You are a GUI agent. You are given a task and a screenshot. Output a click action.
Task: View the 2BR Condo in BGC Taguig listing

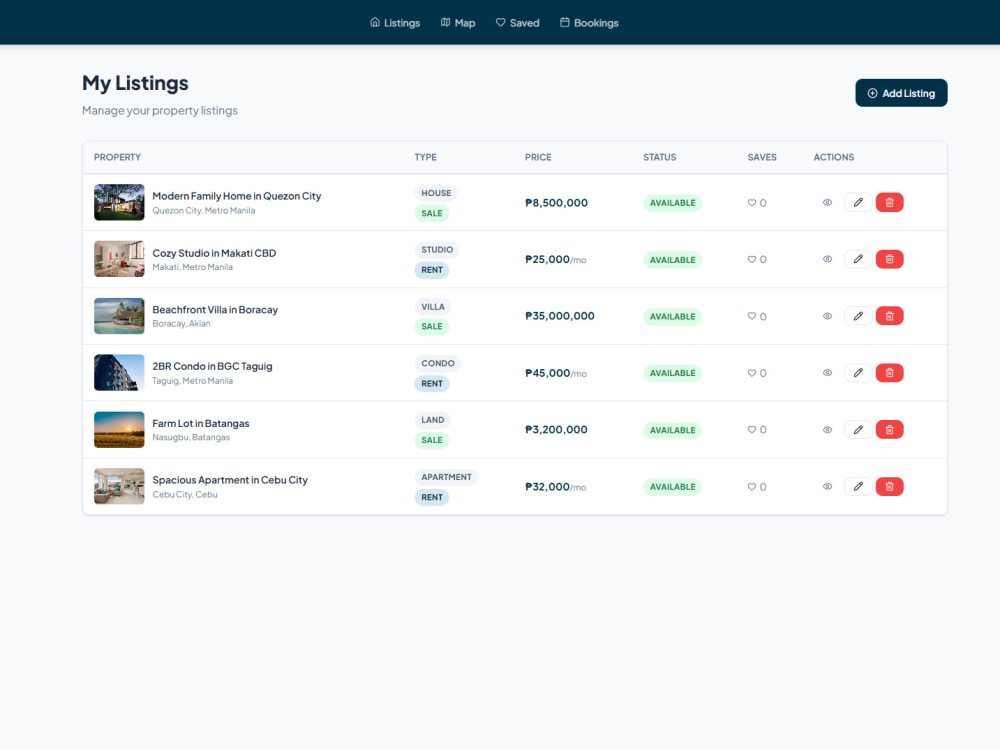[827, 373]
